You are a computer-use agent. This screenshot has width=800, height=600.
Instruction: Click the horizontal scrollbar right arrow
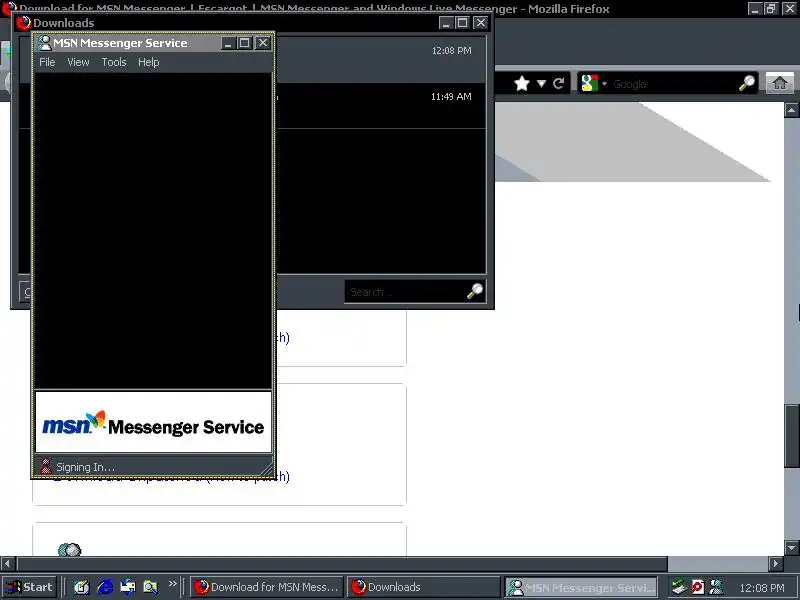click(x=776, y=564)
